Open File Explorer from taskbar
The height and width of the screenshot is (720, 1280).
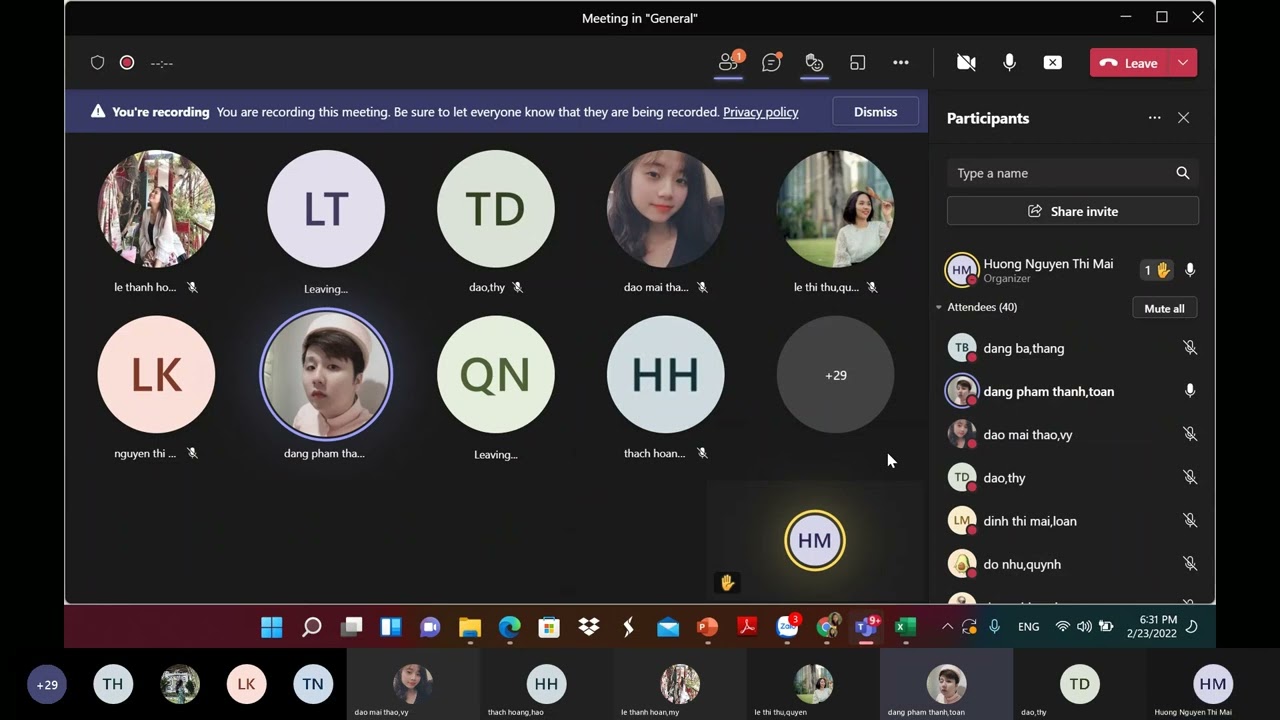coord(470,627)
